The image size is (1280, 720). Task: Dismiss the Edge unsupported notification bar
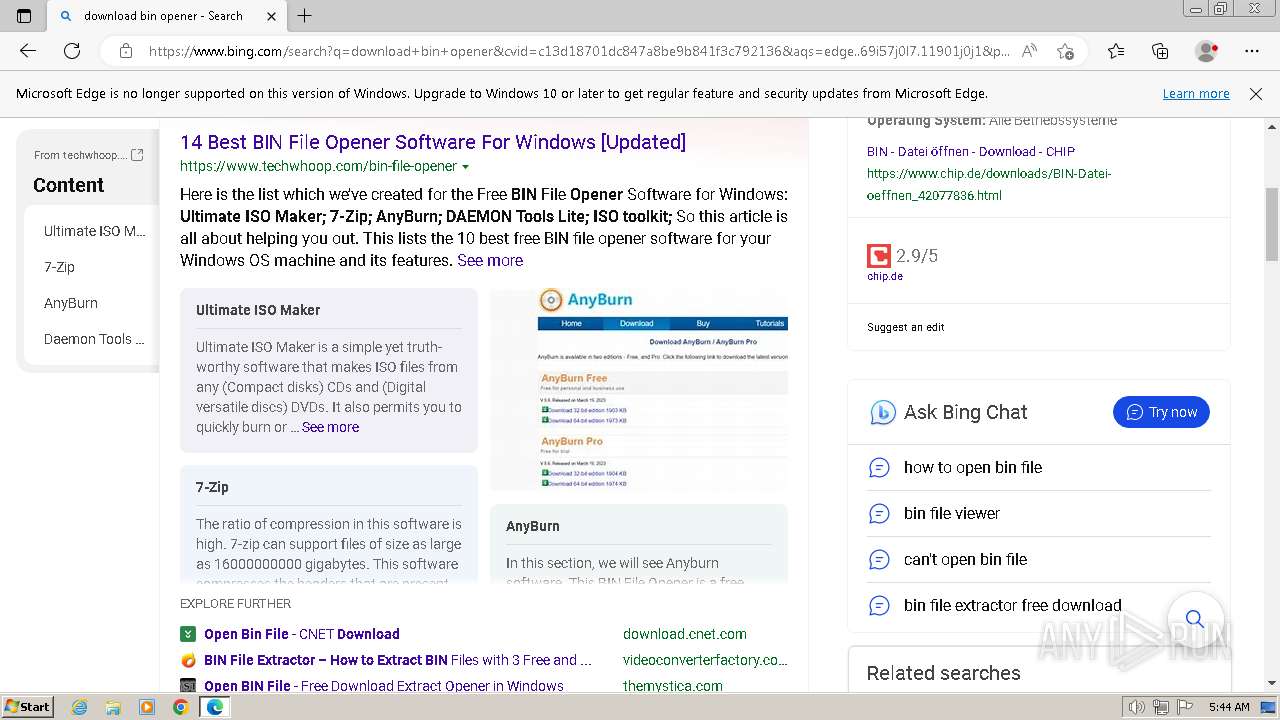[x=1256, y=94]
